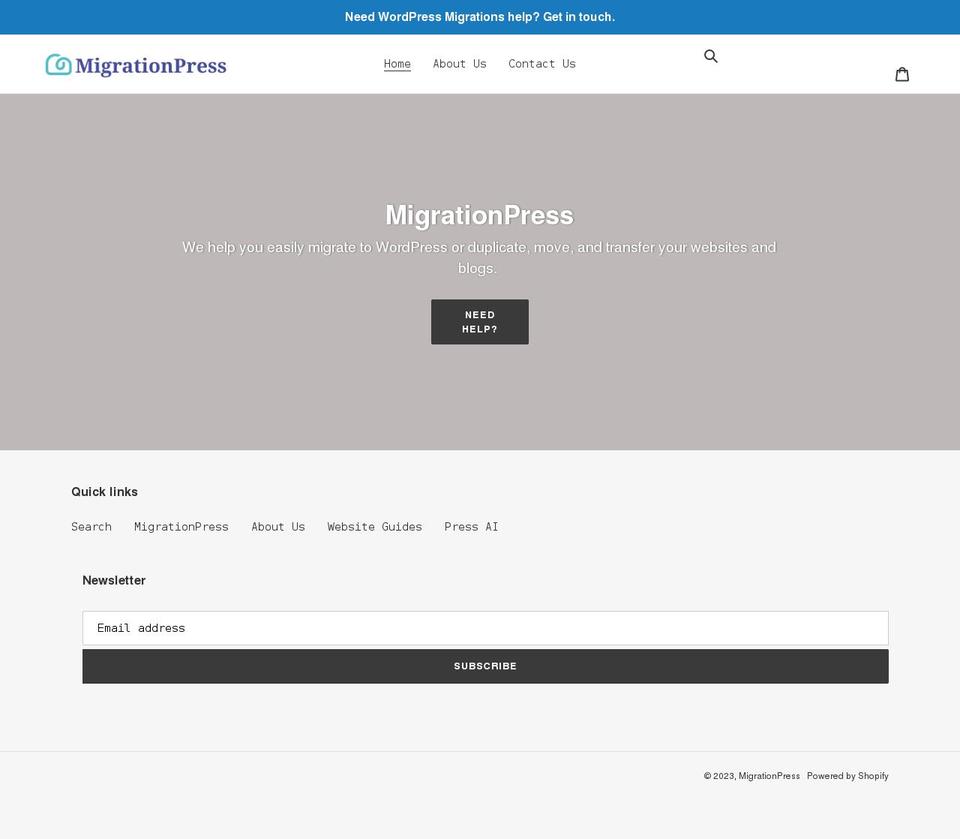Open the 'Get in touch' banner link
This screenshot has width=960, height=839.
point(578,16)
